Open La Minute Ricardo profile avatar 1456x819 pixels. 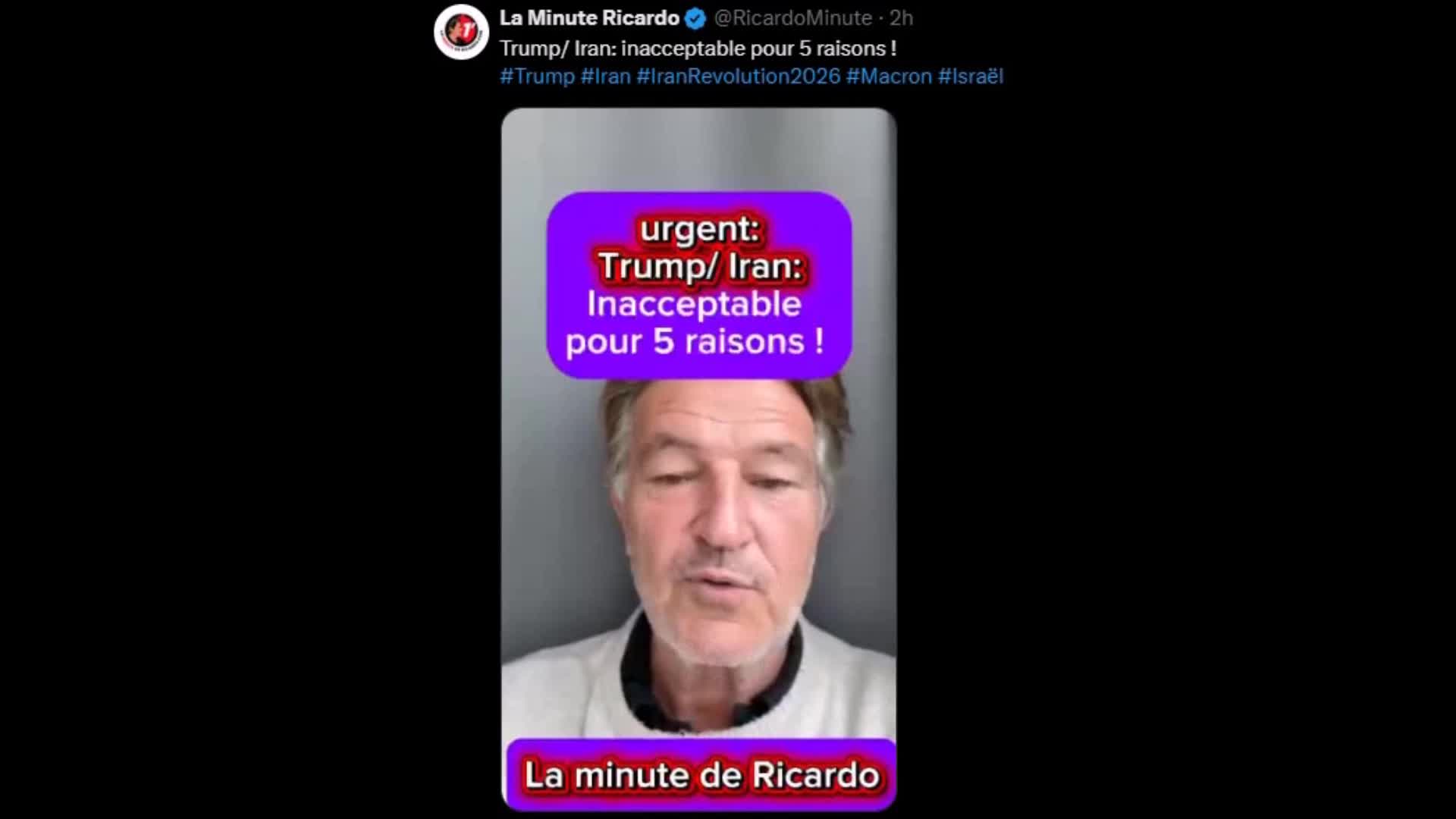coord(461,32)
